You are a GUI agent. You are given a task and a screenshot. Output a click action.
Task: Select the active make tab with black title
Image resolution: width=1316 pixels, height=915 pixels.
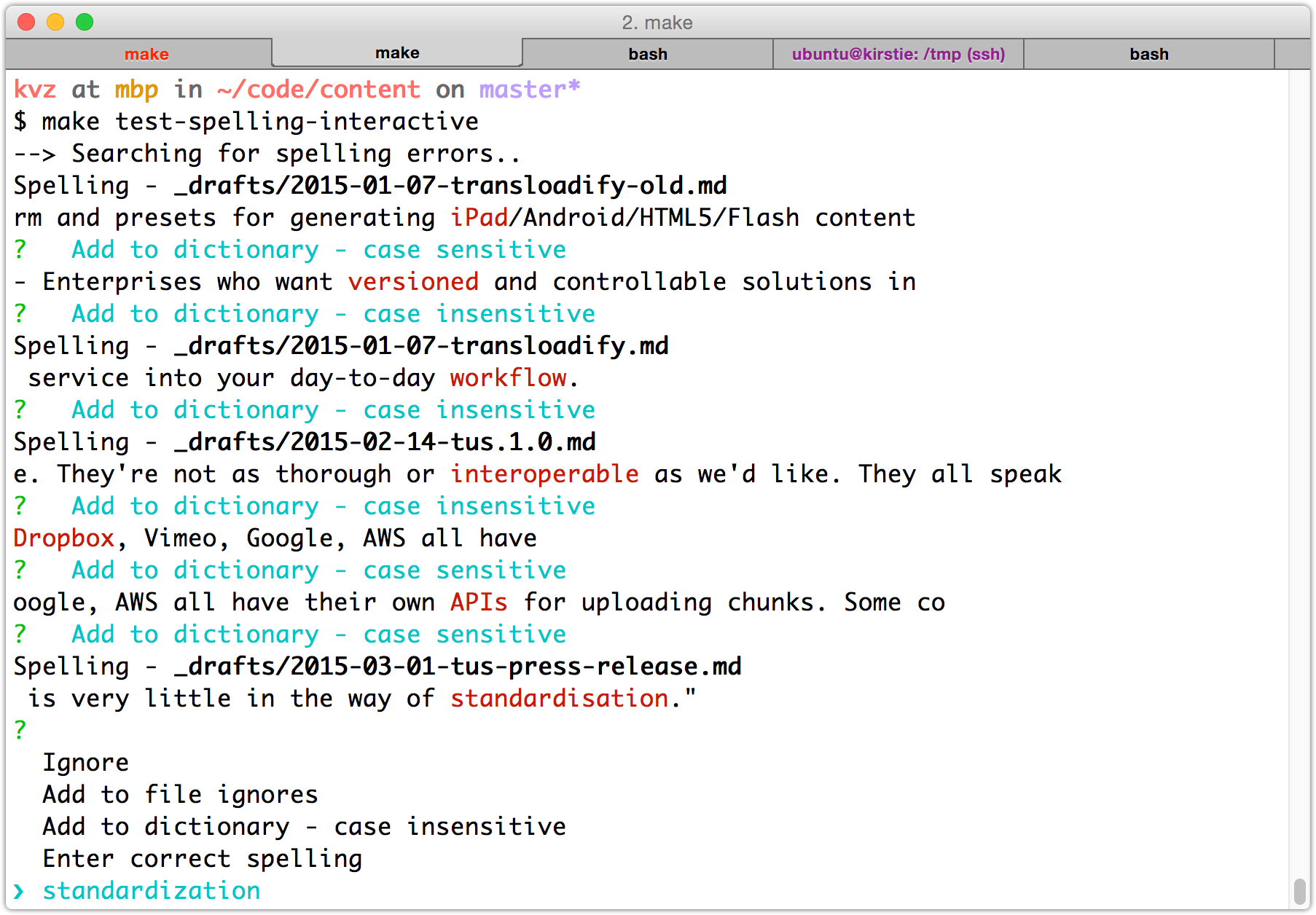point(397,53)
